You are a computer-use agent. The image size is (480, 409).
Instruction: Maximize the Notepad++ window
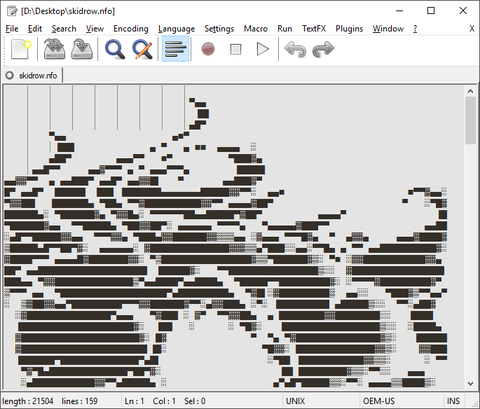pos(431,11)
